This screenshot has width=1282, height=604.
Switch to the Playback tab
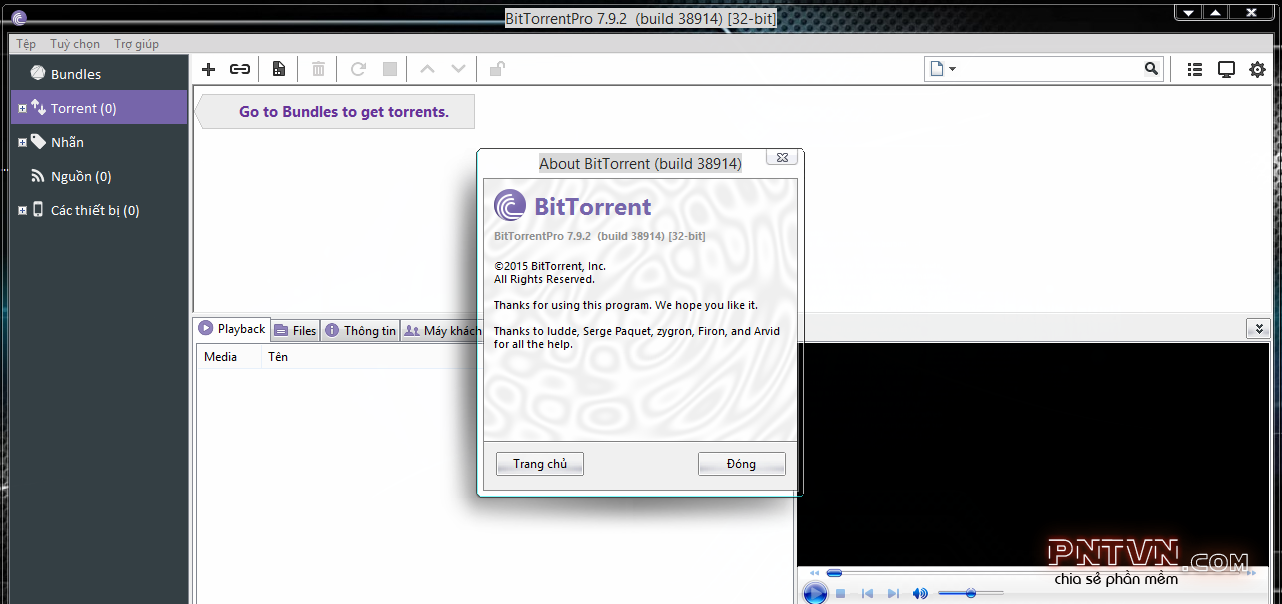click(232, 328)
